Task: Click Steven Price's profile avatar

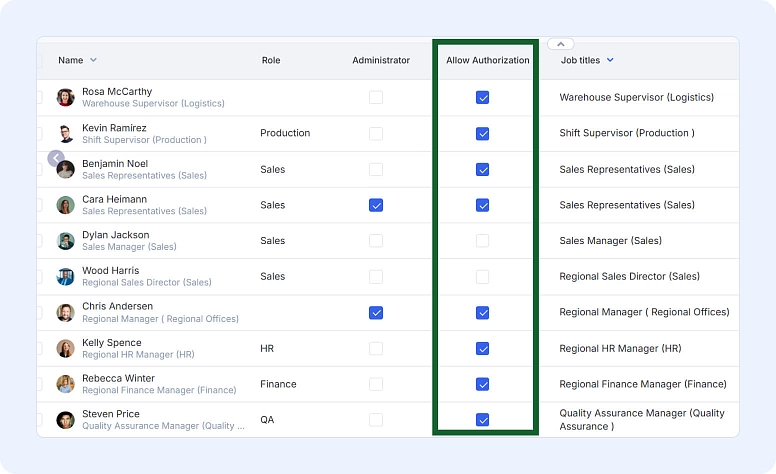Action: tap(65, 420)
